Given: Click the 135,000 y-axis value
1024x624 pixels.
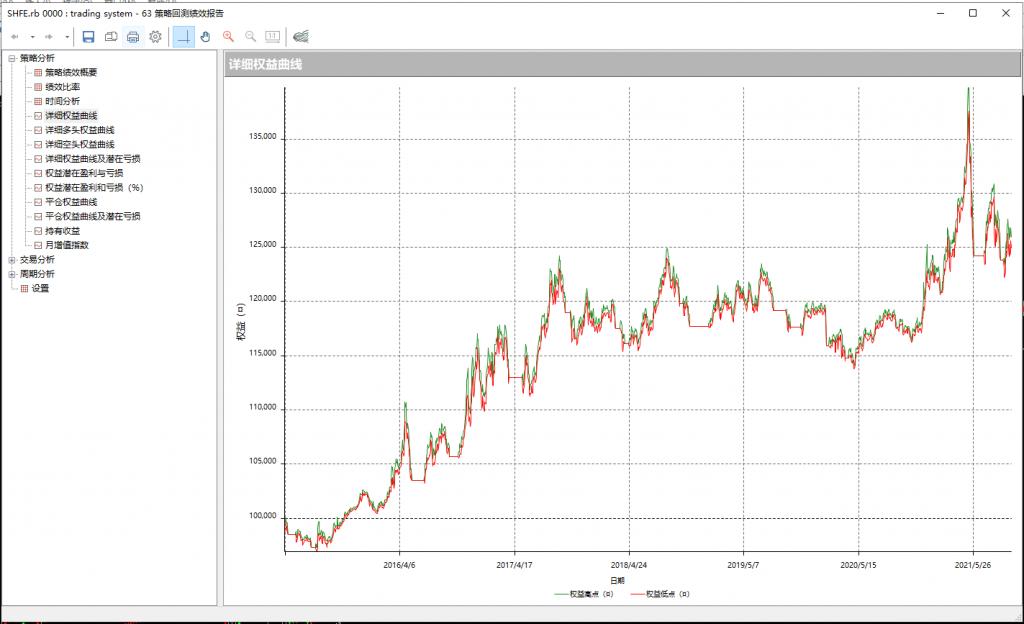Looking at the screenshot, I should pyautogui.click(x=263, y=137).
